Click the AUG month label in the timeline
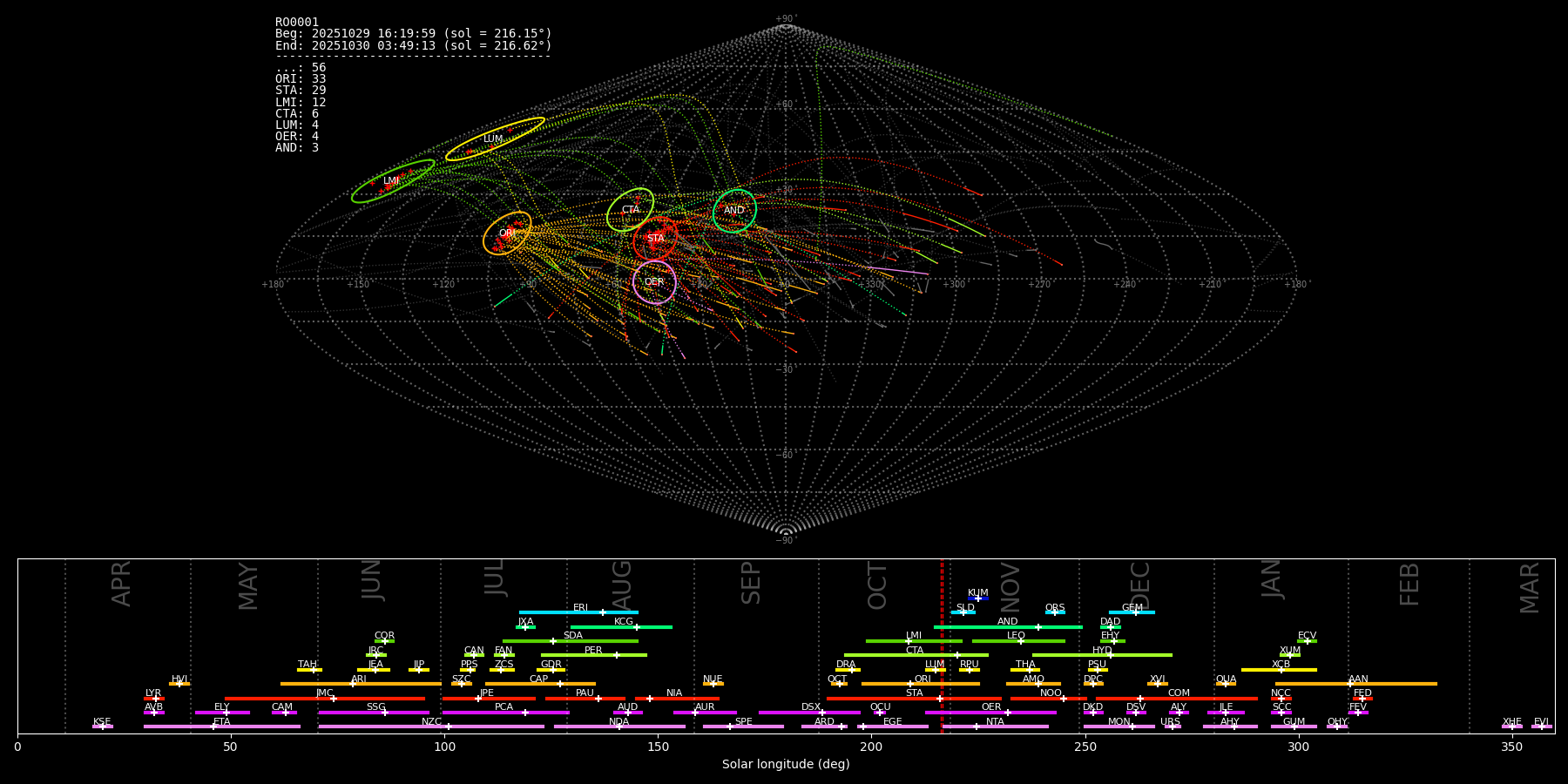The height and width of the screenshot is (784, 1568). pyautogui.click(x=622, y=586)
